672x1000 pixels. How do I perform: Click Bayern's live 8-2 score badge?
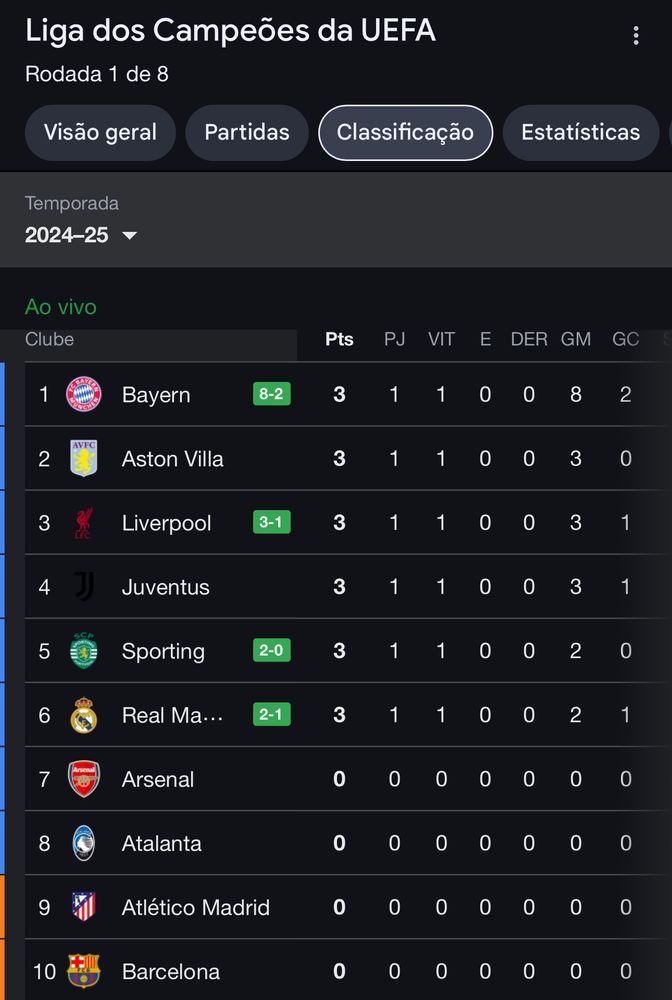(x=271, y=394)
